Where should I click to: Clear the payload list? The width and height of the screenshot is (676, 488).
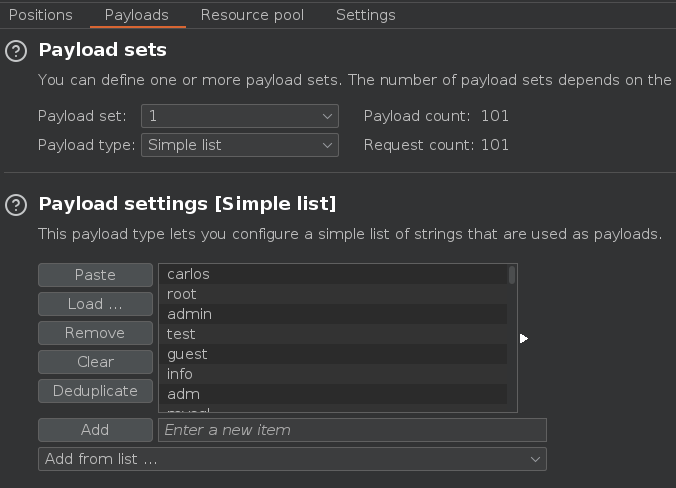coord(95,362)
